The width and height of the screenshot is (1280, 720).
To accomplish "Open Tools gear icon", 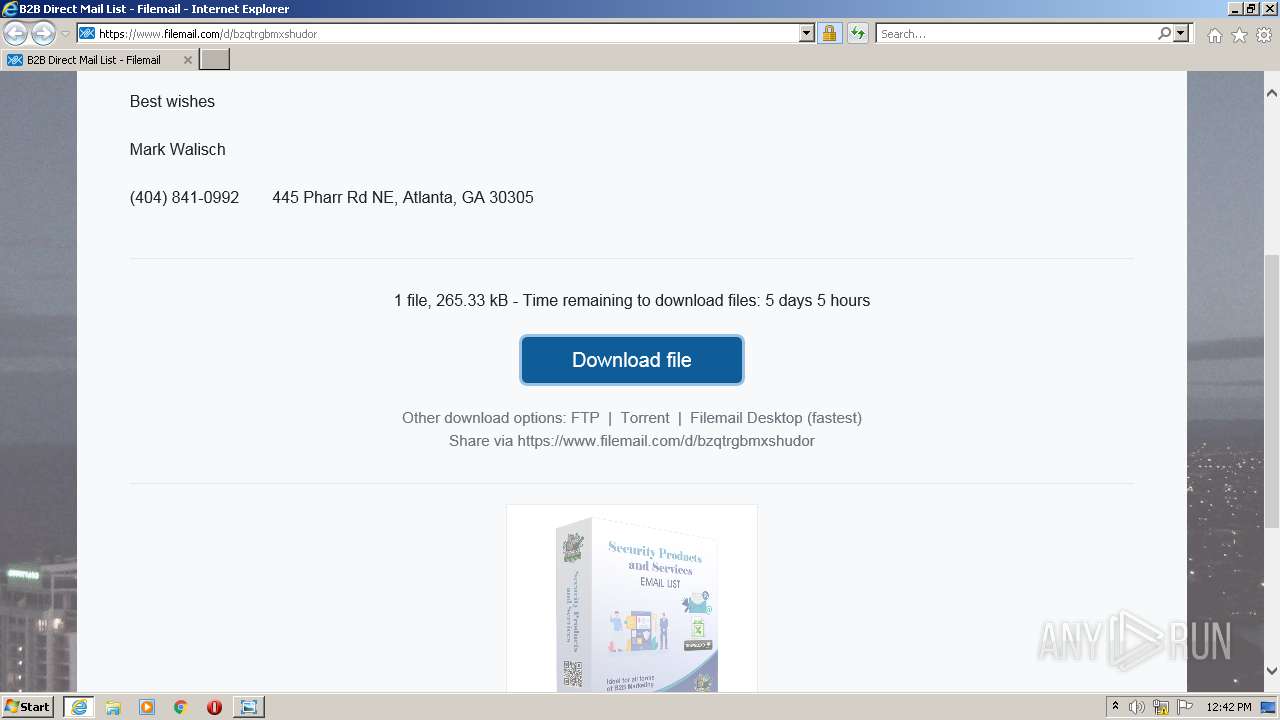I will (x=1264, y=35).
